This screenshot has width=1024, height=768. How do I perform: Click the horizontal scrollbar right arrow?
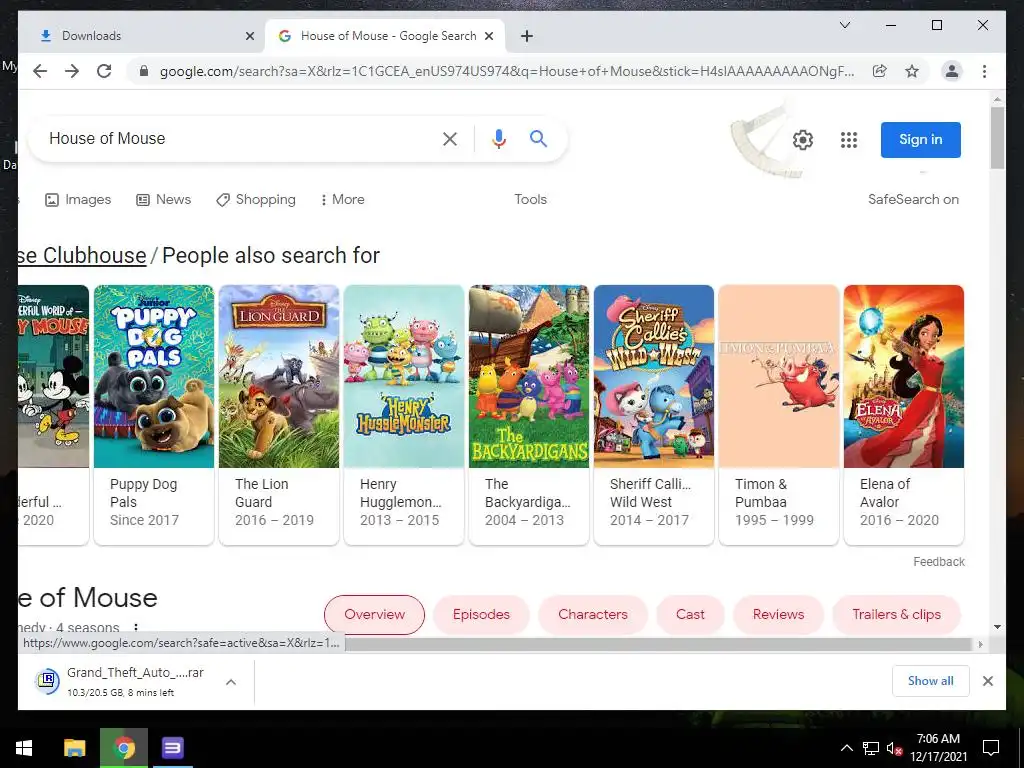980,644
